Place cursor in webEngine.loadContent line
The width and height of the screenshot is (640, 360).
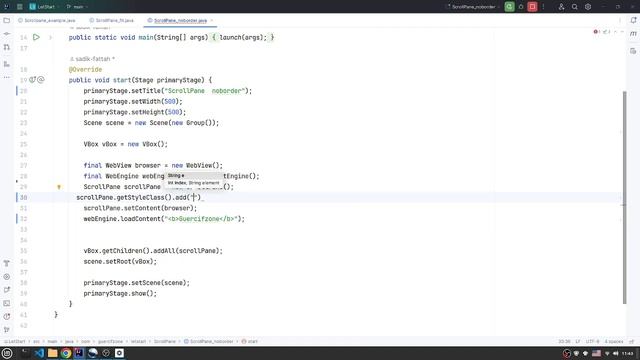[164, 219]
